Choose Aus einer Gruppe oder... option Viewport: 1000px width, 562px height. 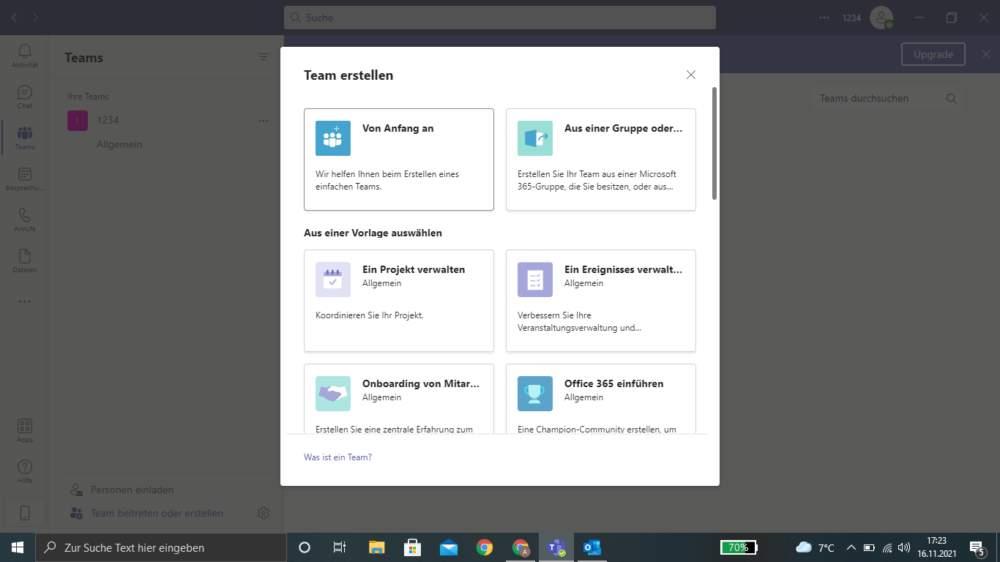601,159
